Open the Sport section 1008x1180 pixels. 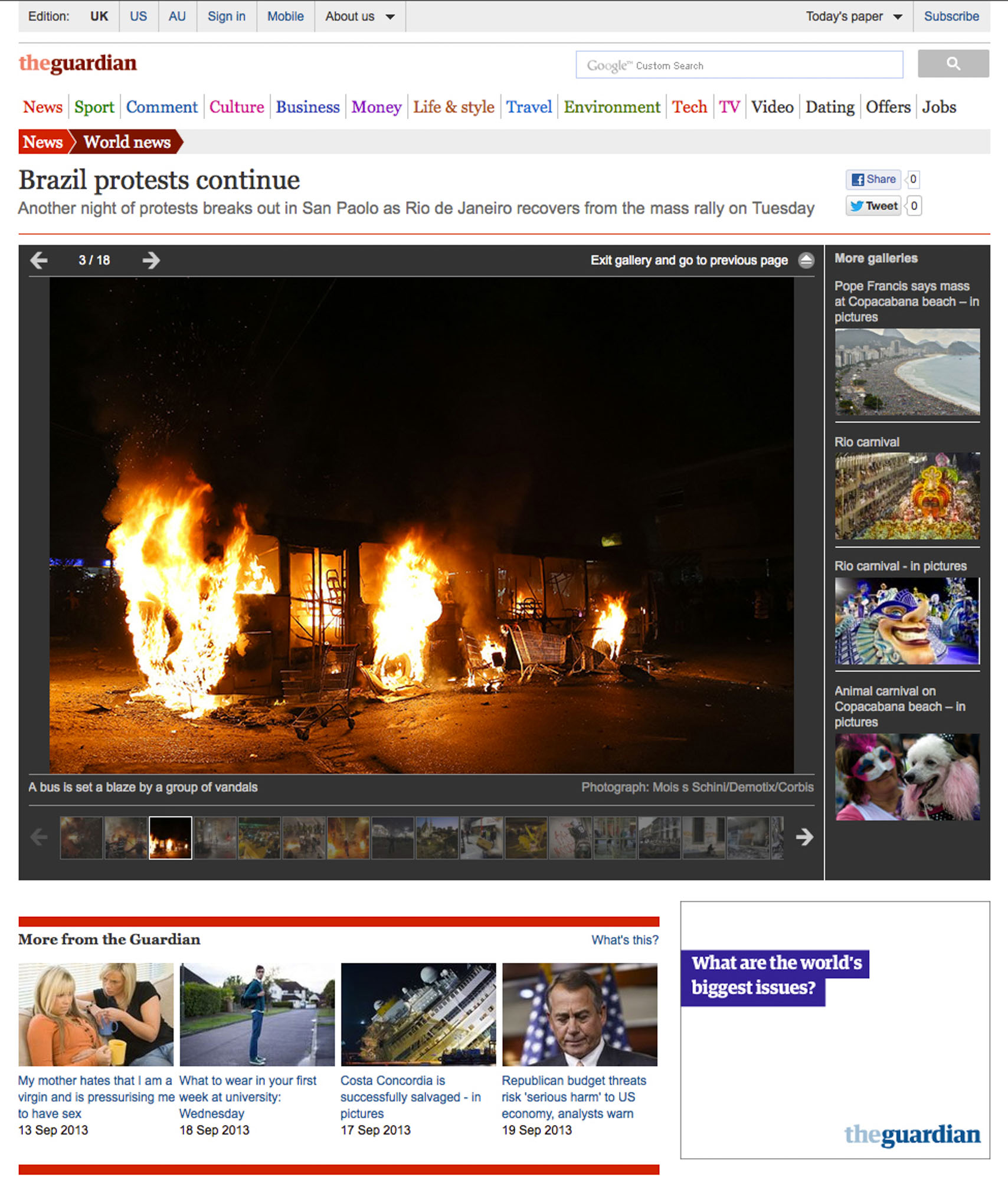[x=94, y=107]
